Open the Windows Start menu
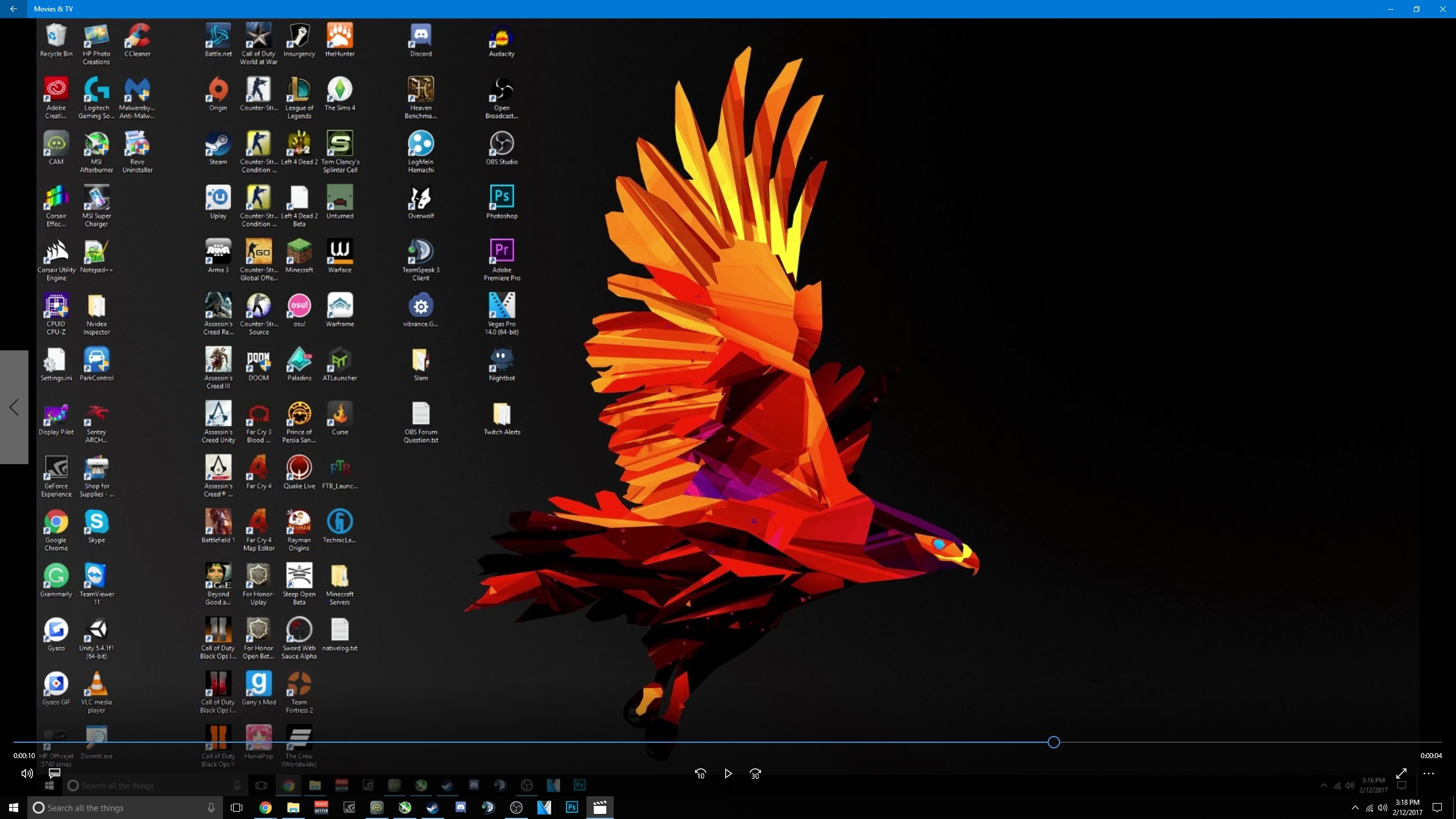1456x819 pixels. [14, 808]
